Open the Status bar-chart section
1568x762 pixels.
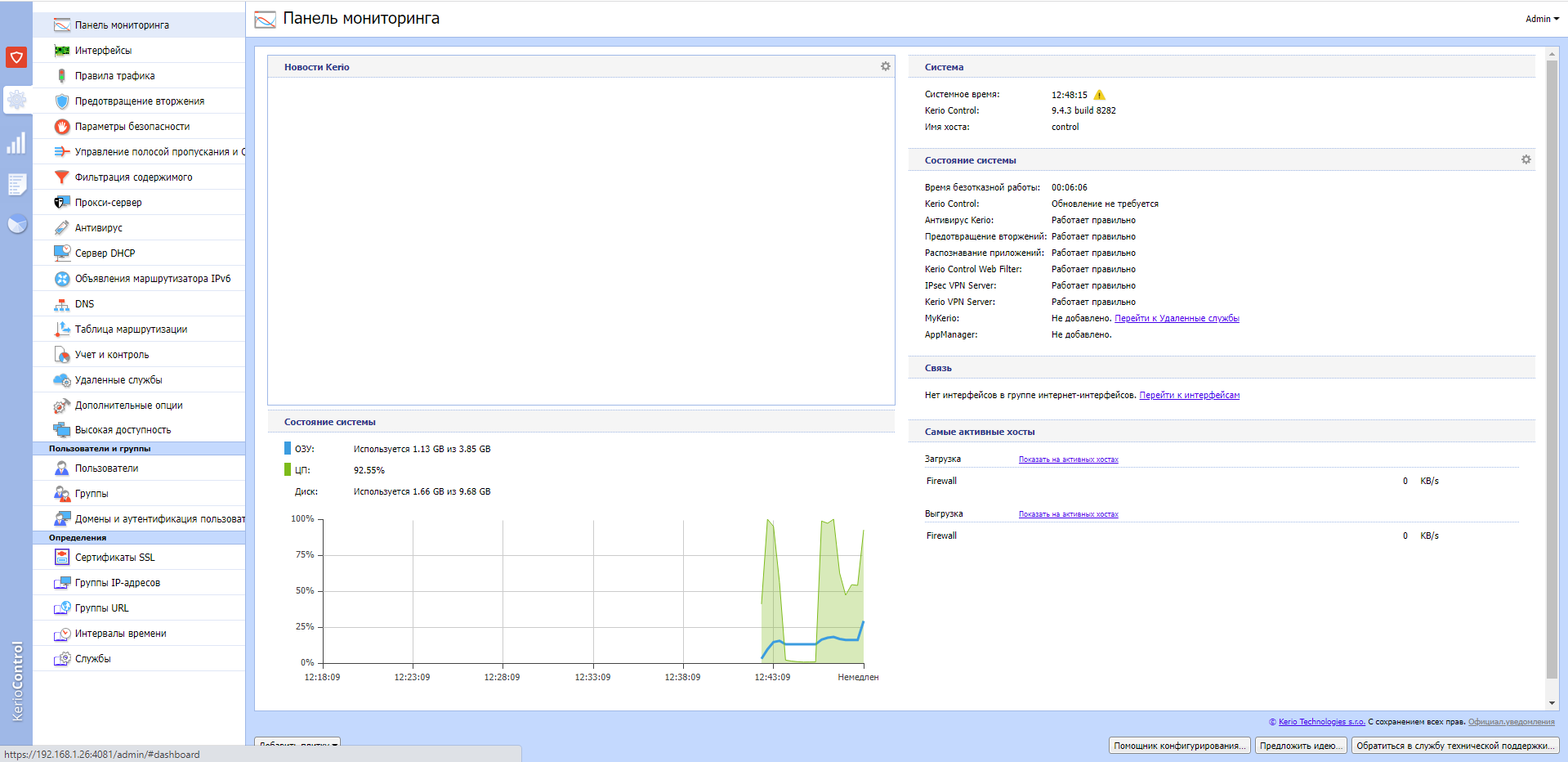pos(16,143)
